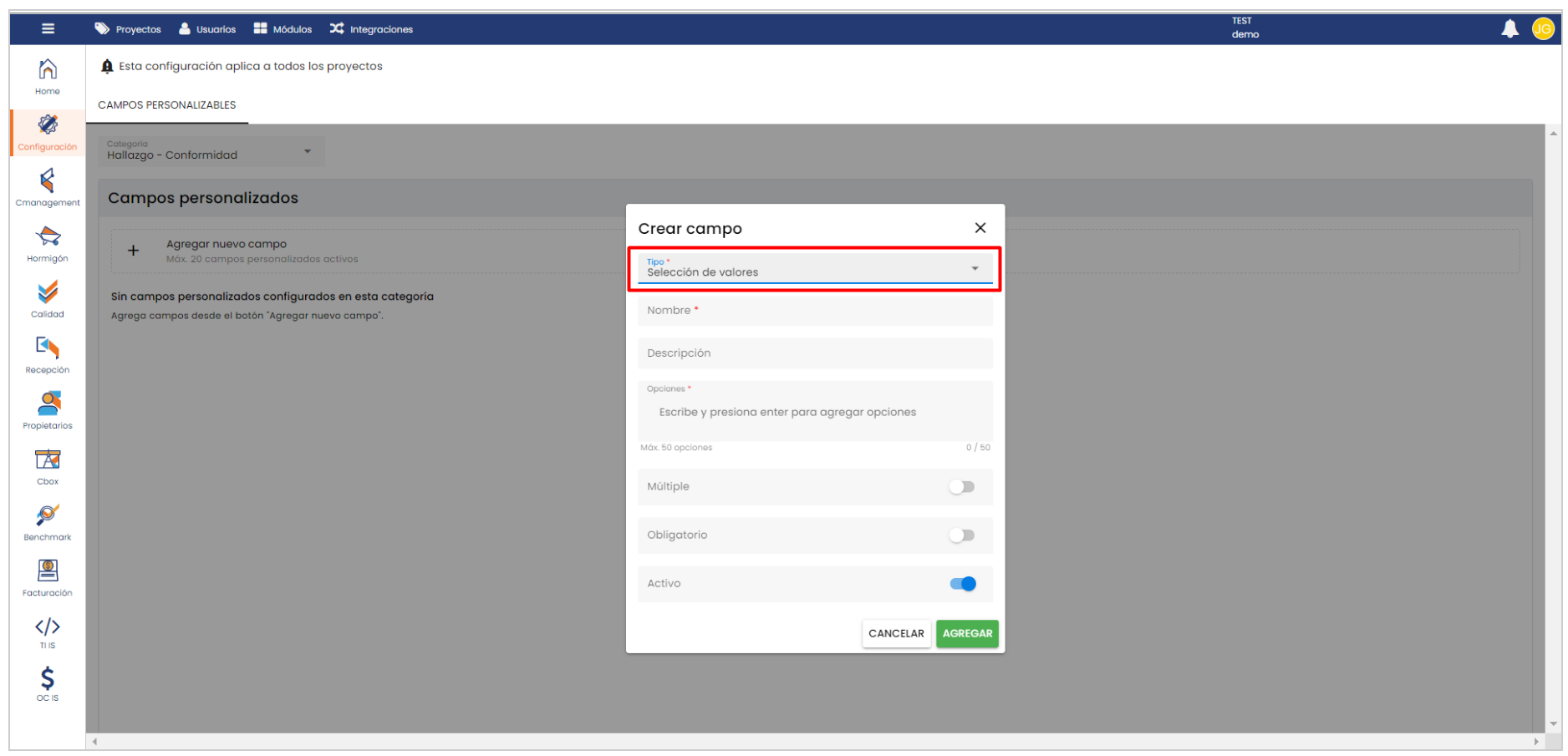Toggle the hamburger menu in top bar
This screenshot has height=756, width=1568.
(48, 29)
